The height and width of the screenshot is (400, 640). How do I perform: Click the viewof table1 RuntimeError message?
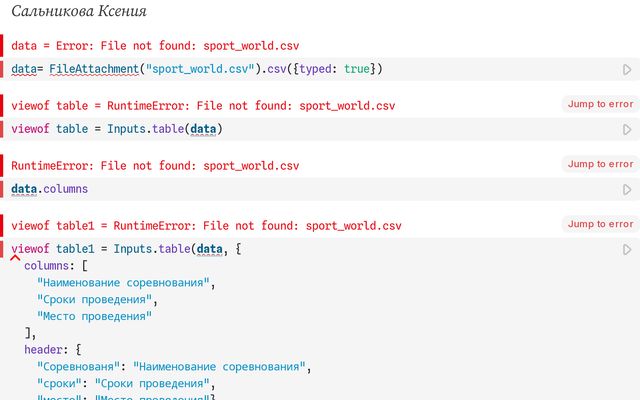[206, 226]
